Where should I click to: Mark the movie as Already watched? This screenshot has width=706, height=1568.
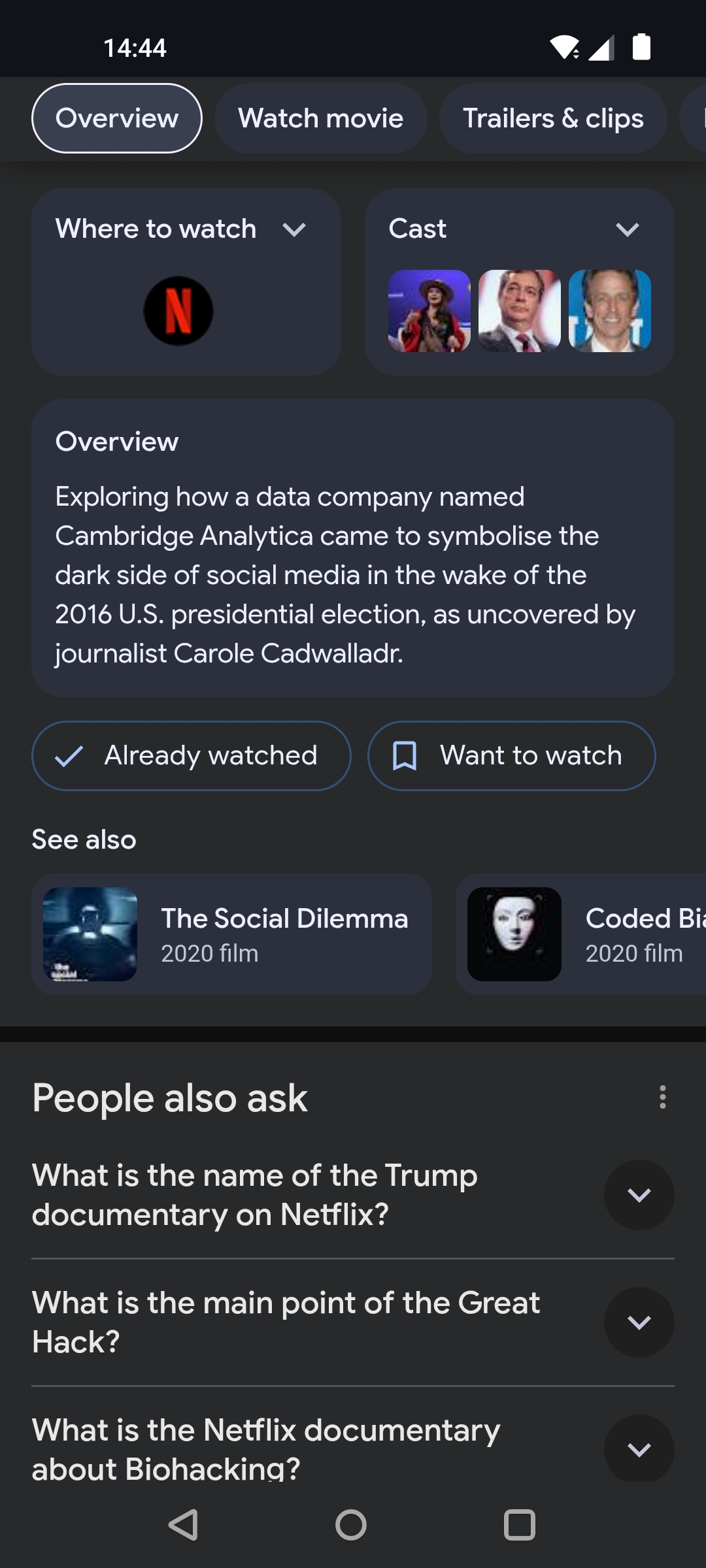pyautogui.click(x=192, y=756)
